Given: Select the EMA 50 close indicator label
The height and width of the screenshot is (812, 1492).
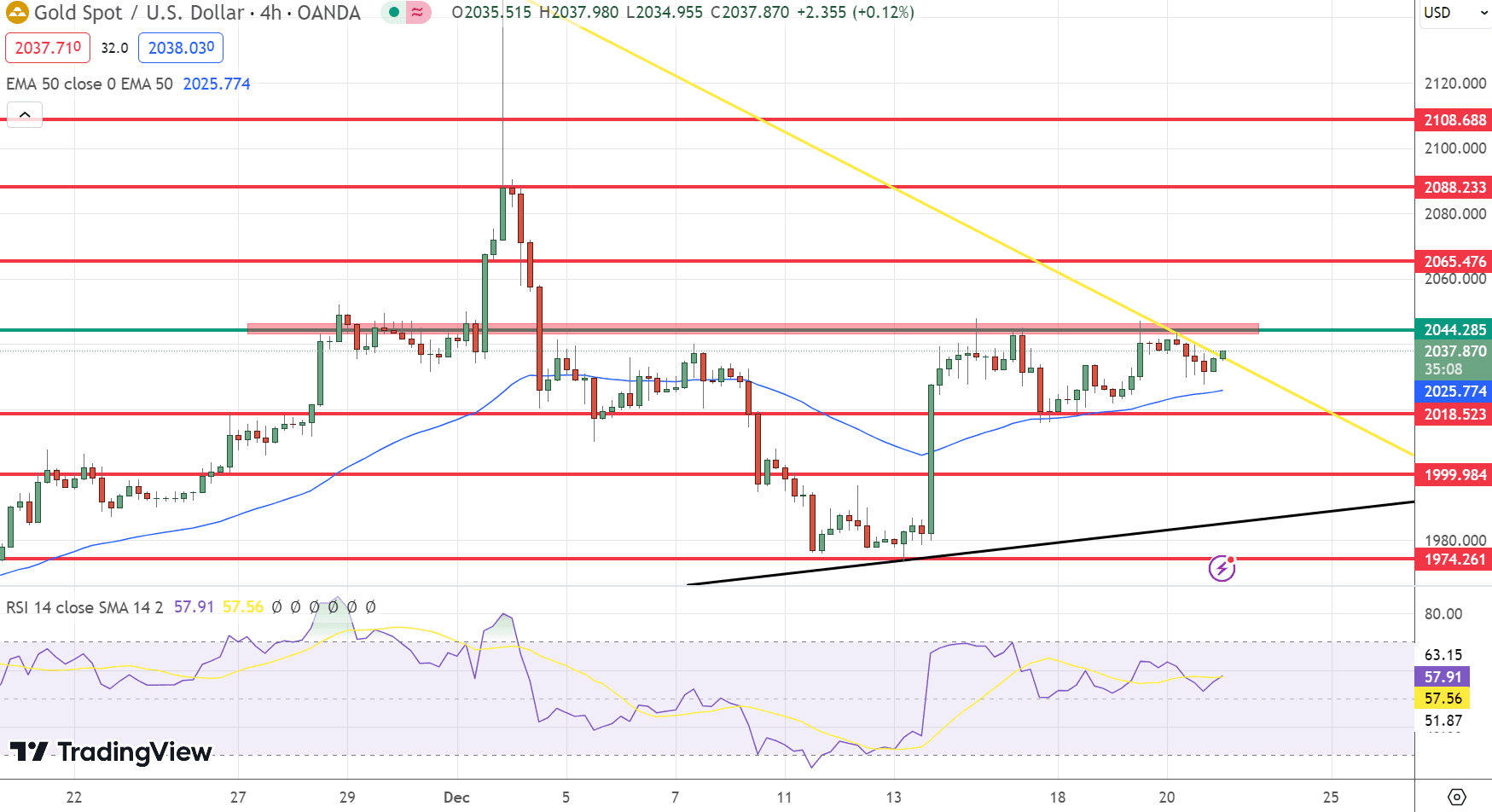Looking at the screenshot, I should 89,84.
